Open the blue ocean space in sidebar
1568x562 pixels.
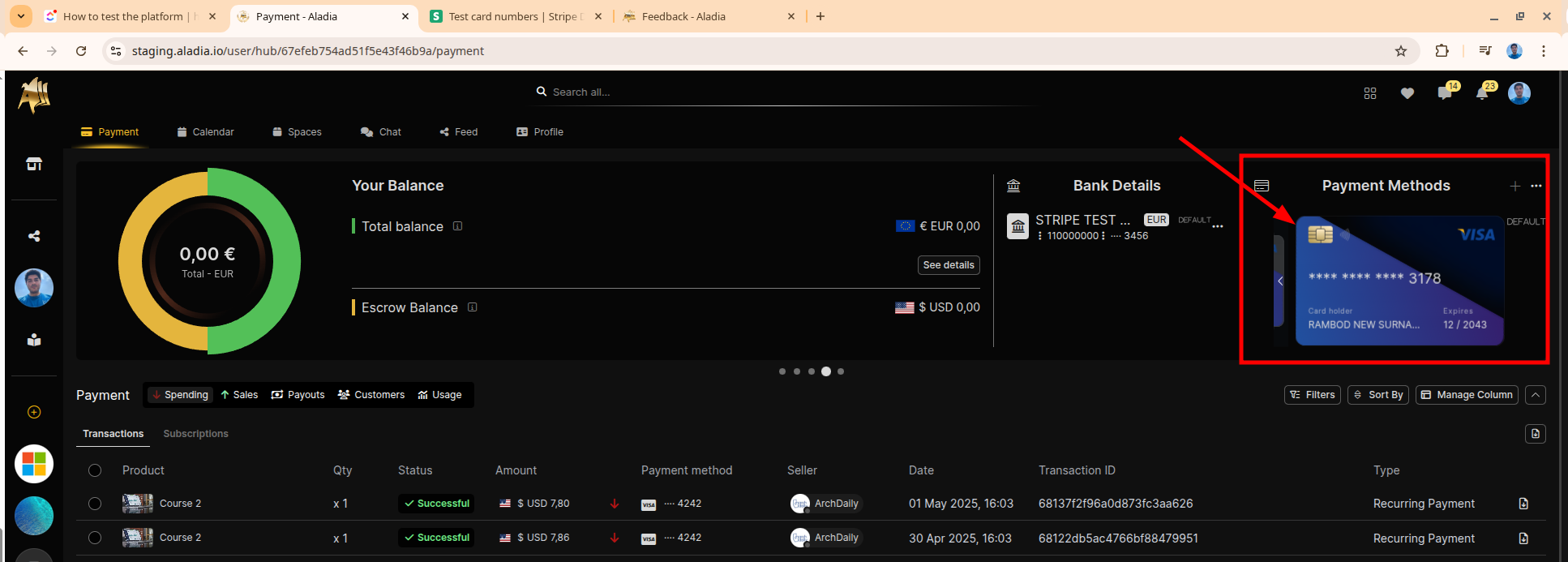tap(34, 516)
